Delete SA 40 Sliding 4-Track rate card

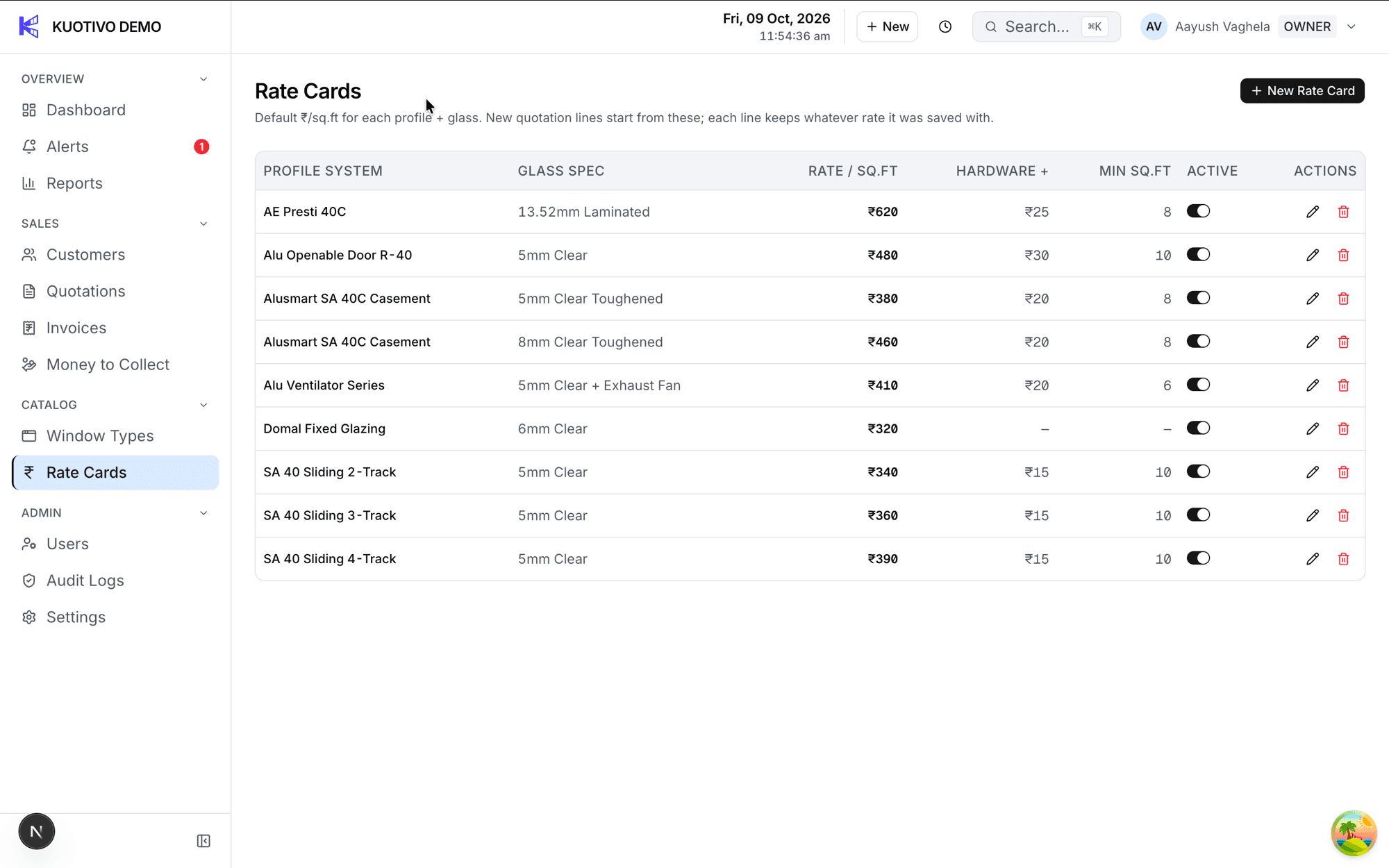click(1343, 559)
